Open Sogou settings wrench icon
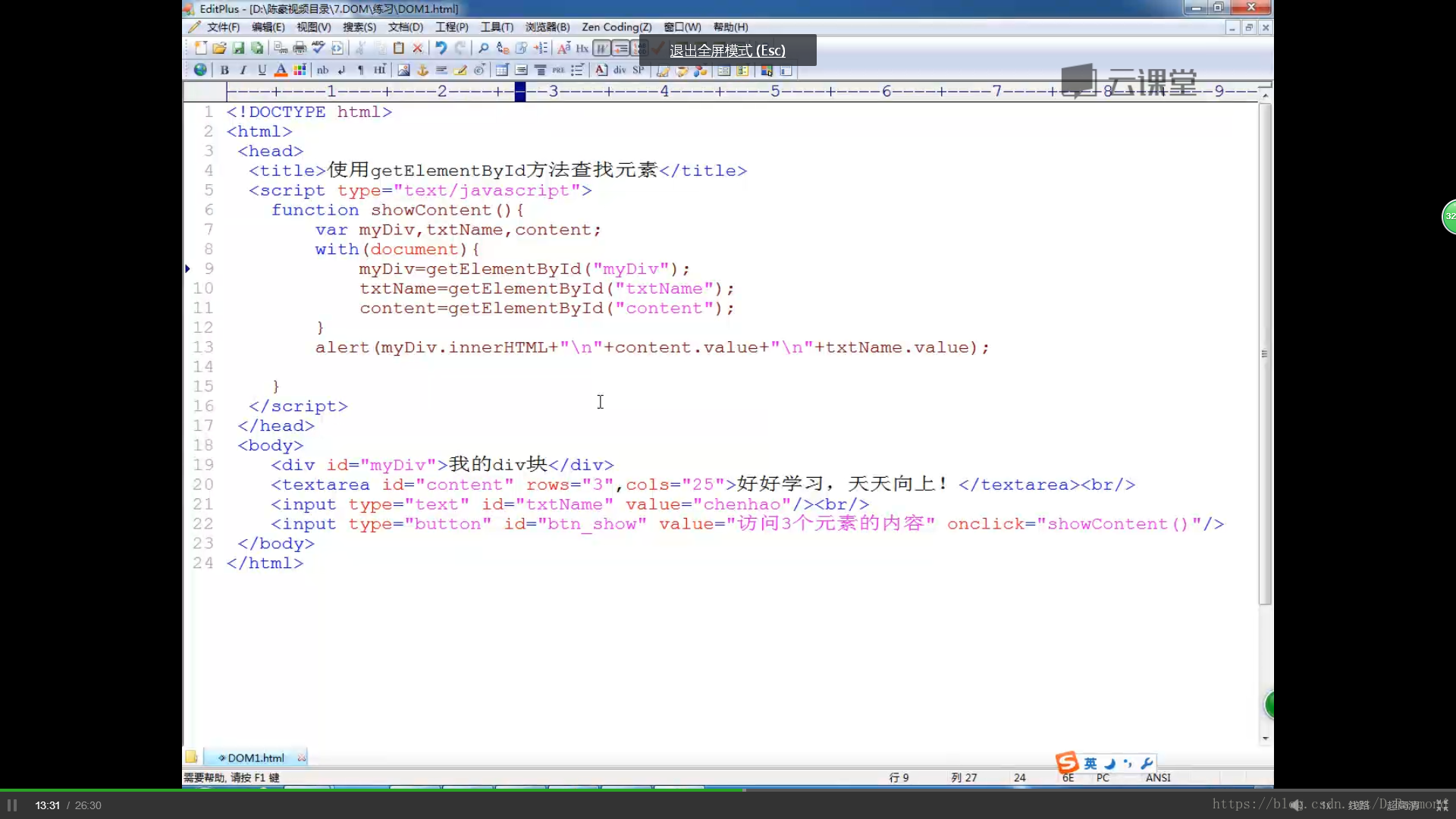This screenshot has height=819, width=1456. point(1147,764)
